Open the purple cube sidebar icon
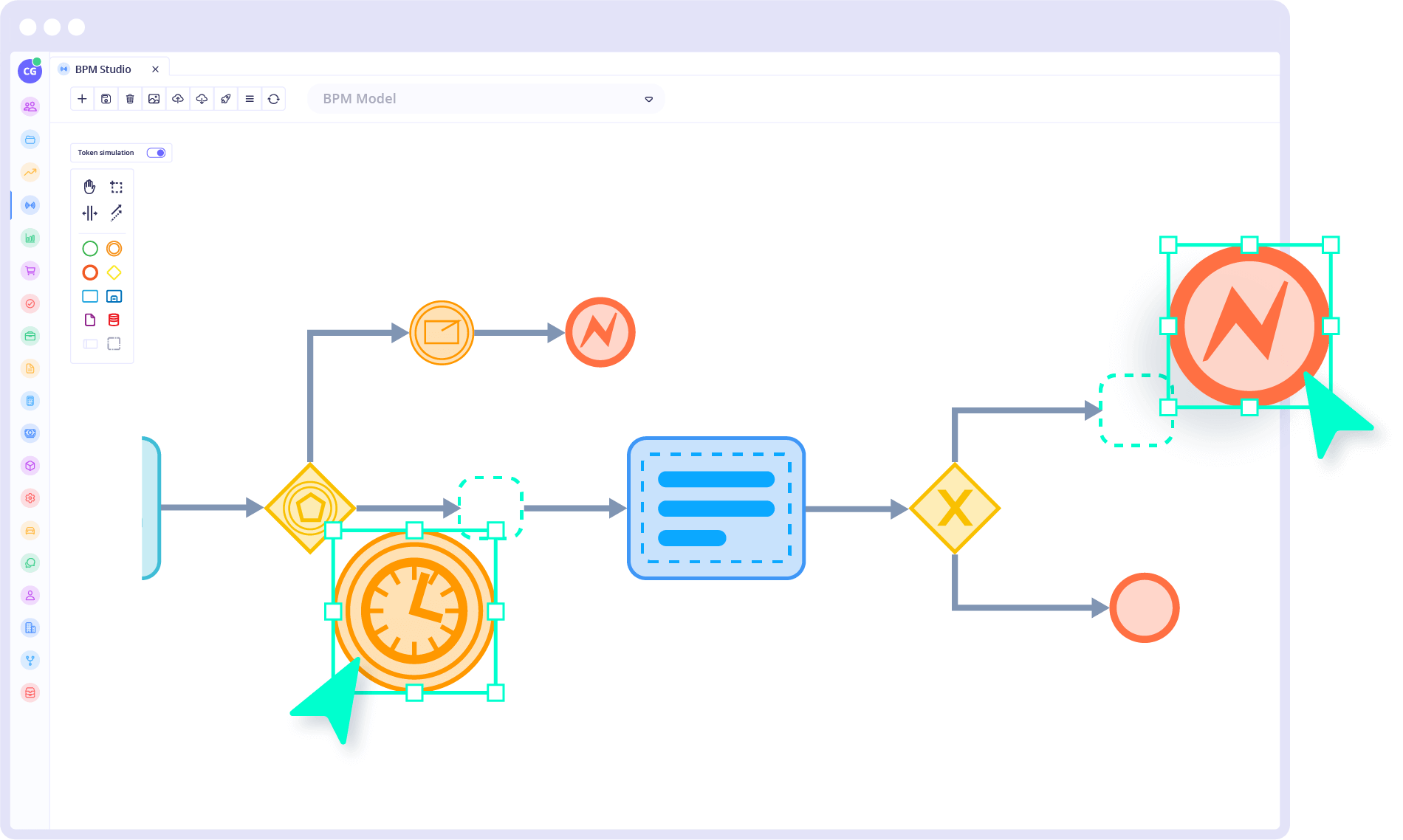Screen dimensions: 1403x840 (30, 466)
